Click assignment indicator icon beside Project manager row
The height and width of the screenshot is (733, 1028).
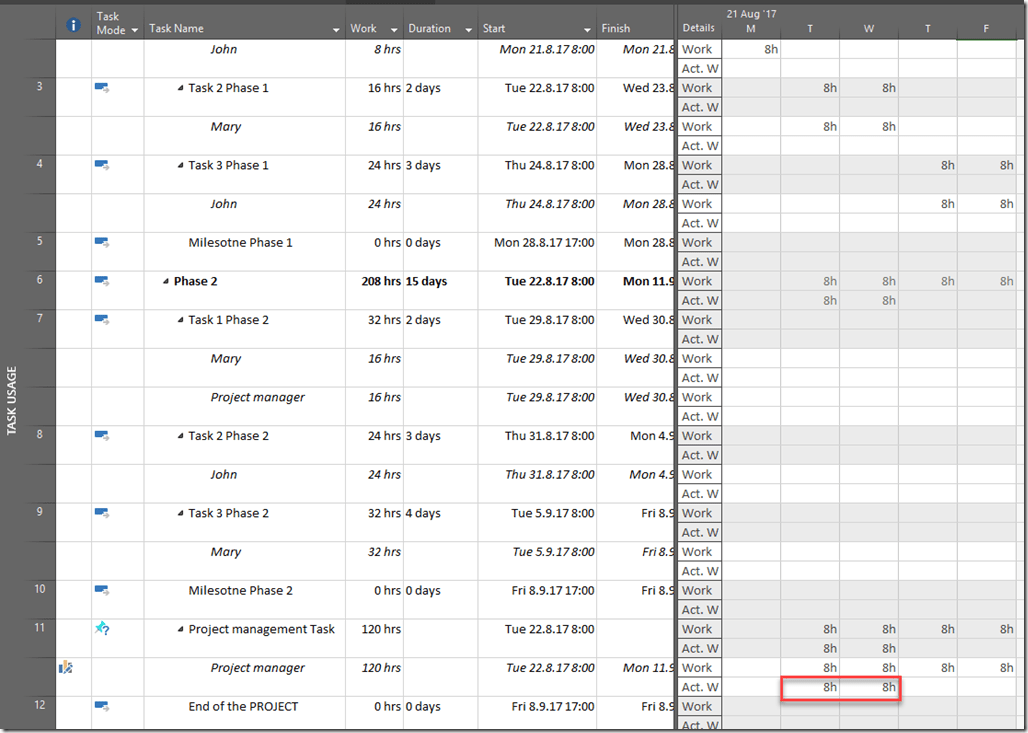[66, 668]
